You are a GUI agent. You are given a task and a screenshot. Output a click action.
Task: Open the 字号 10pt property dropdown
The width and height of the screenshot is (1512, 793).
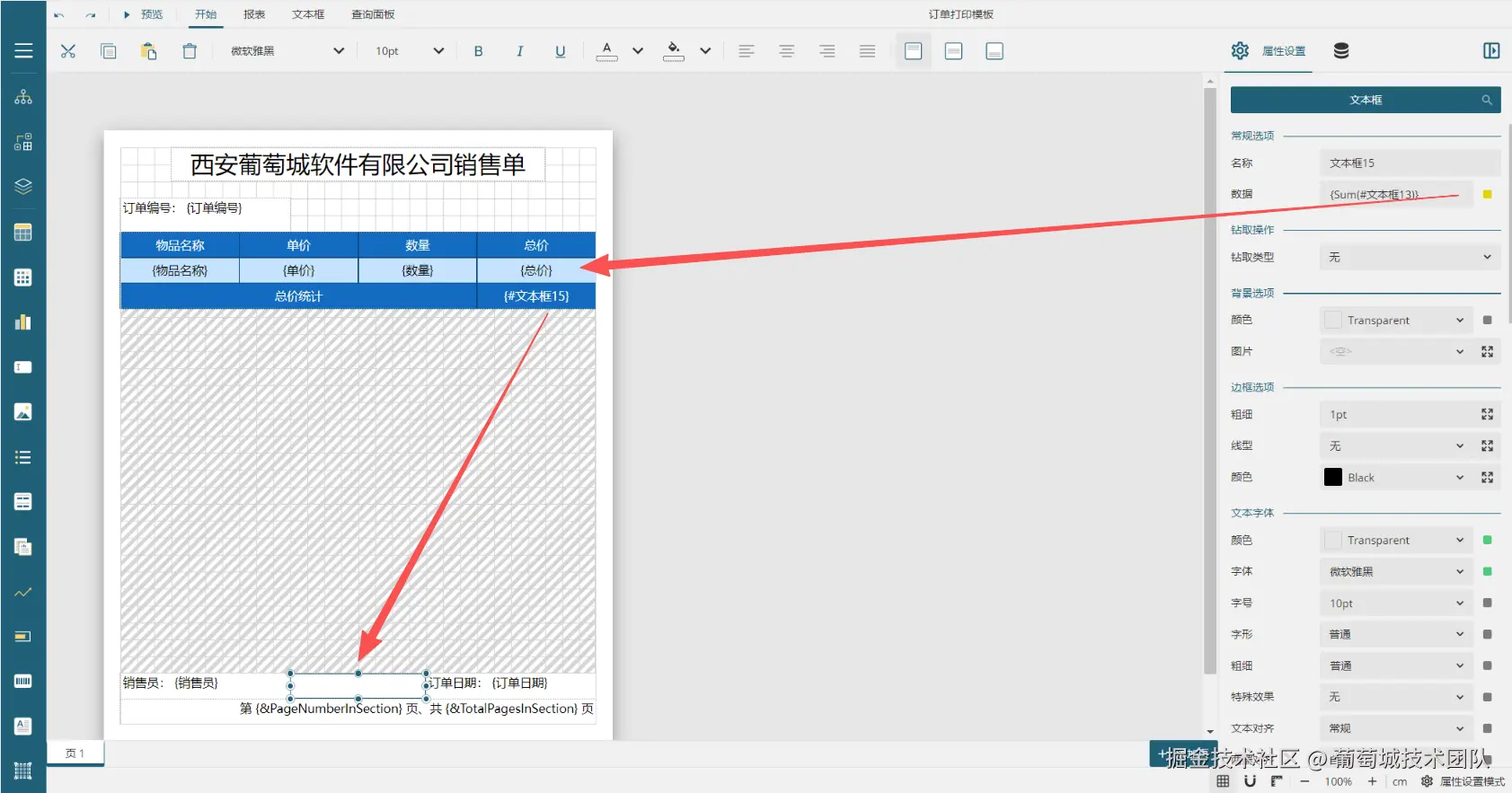(1396, 603)
